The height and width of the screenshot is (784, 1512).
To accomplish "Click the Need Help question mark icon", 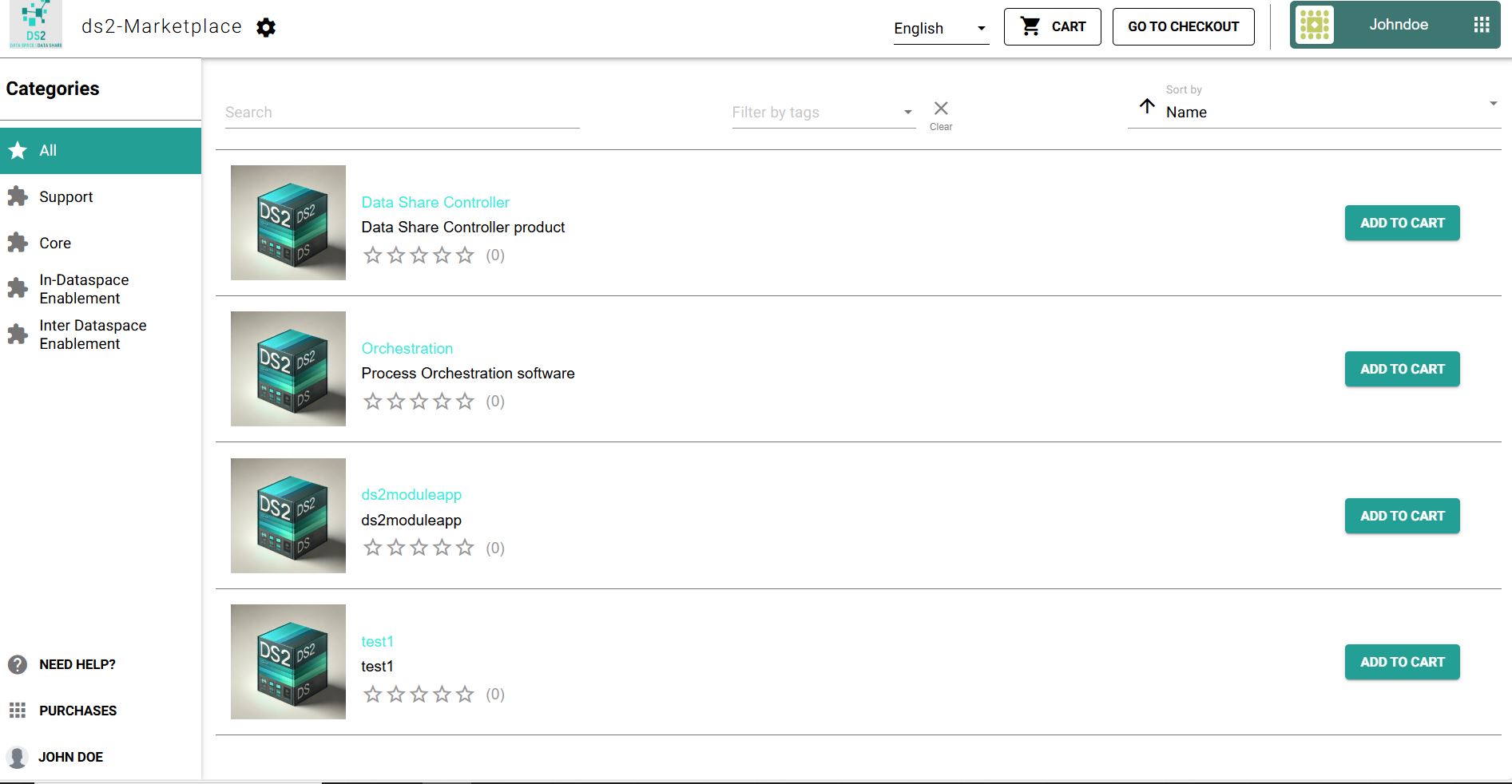I will [x=18, y=664].
